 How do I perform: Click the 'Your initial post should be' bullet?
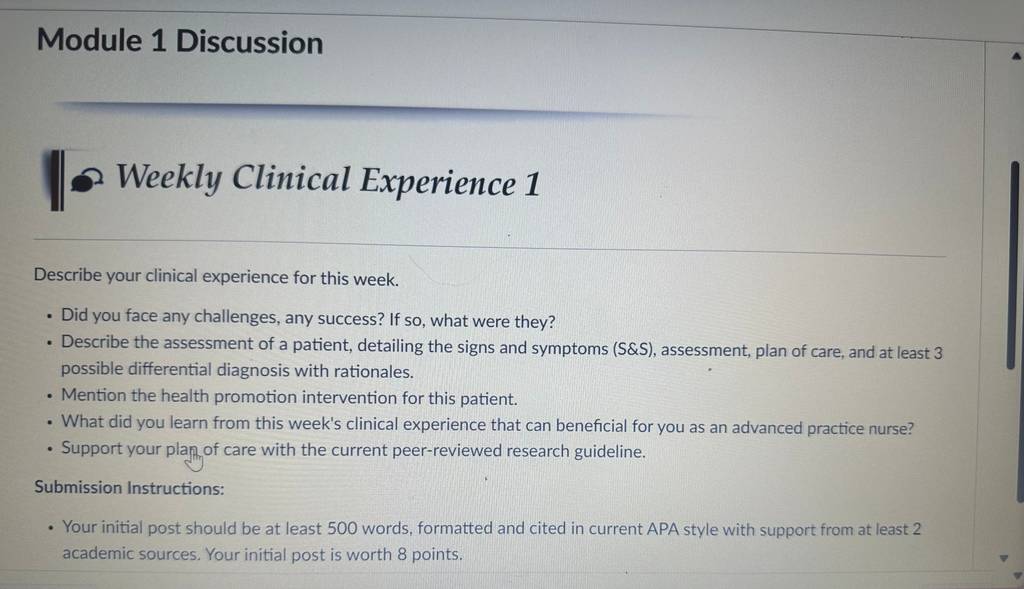click(x=491, y=528)
